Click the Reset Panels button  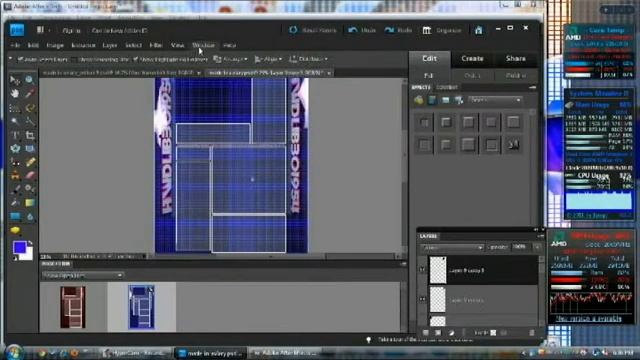(x=313, y=30)
